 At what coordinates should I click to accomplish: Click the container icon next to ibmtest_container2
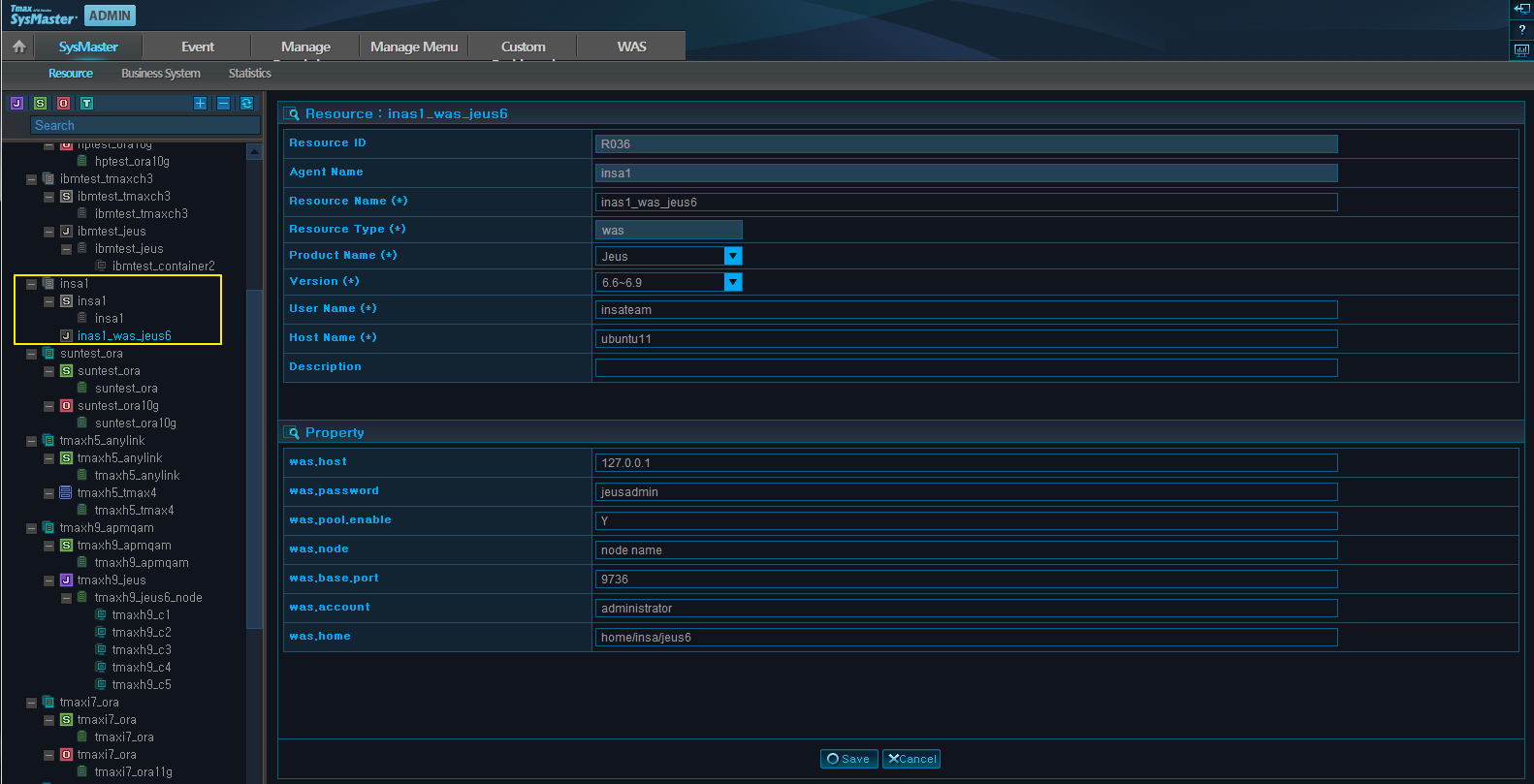pos(101,266)
